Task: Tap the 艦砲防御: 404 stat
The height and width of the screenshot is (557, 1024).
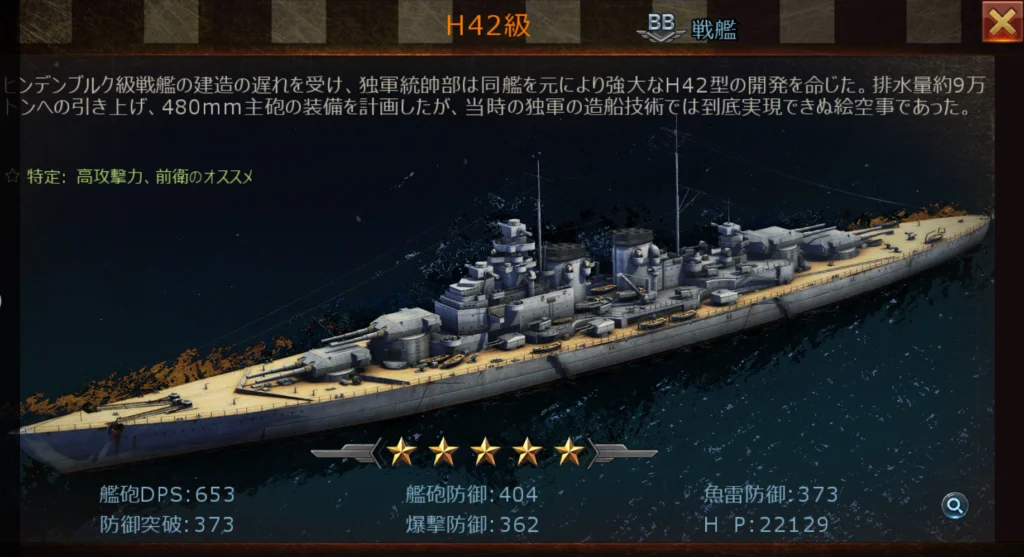Action: (472, 494)
